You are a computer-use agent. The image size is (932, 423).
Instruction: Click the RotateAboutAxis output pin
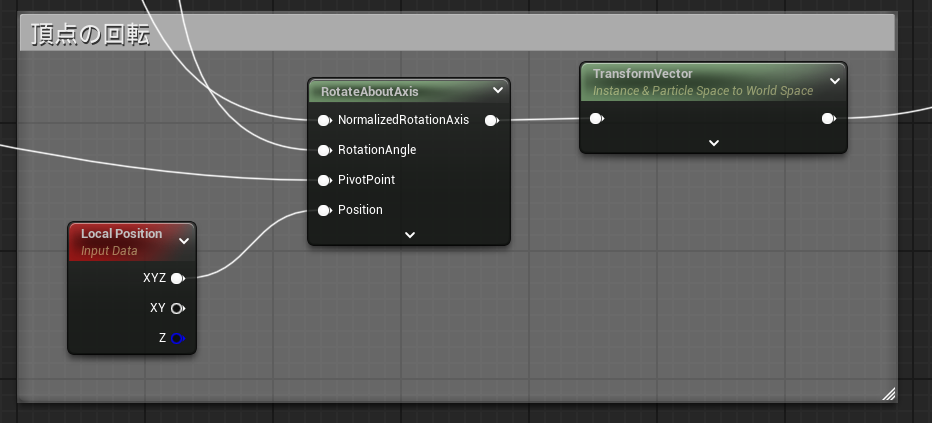pyautogui.click(x=492, y=121)
